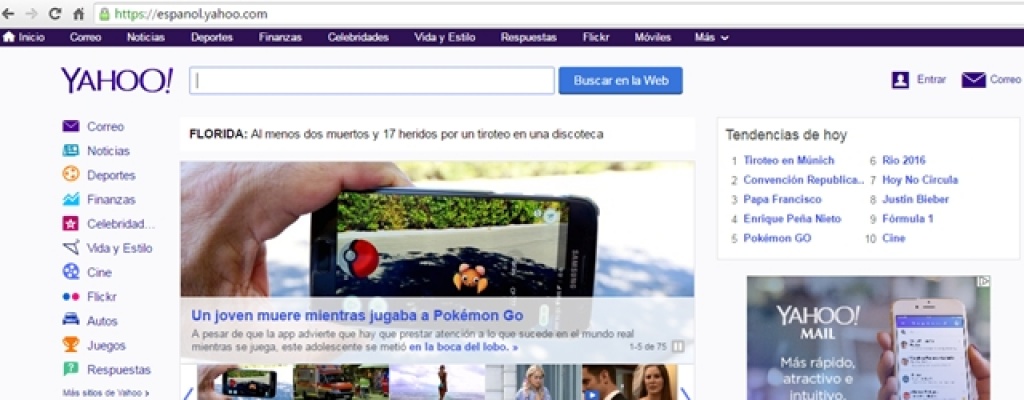The height and width of the screenshot is (400, 1024).
Task: Click the Juegos trophy icon
Action: (71, 344)
